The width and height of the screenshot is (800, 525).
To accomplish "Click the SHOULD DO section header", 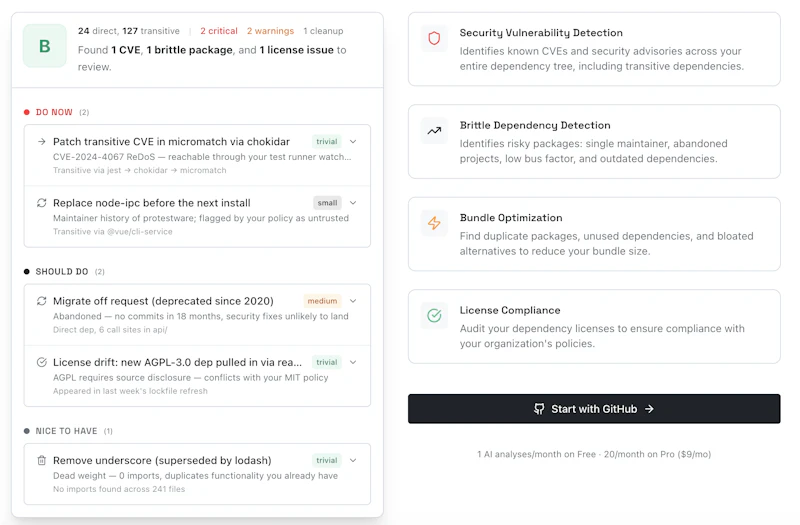I will click(62, 271).
